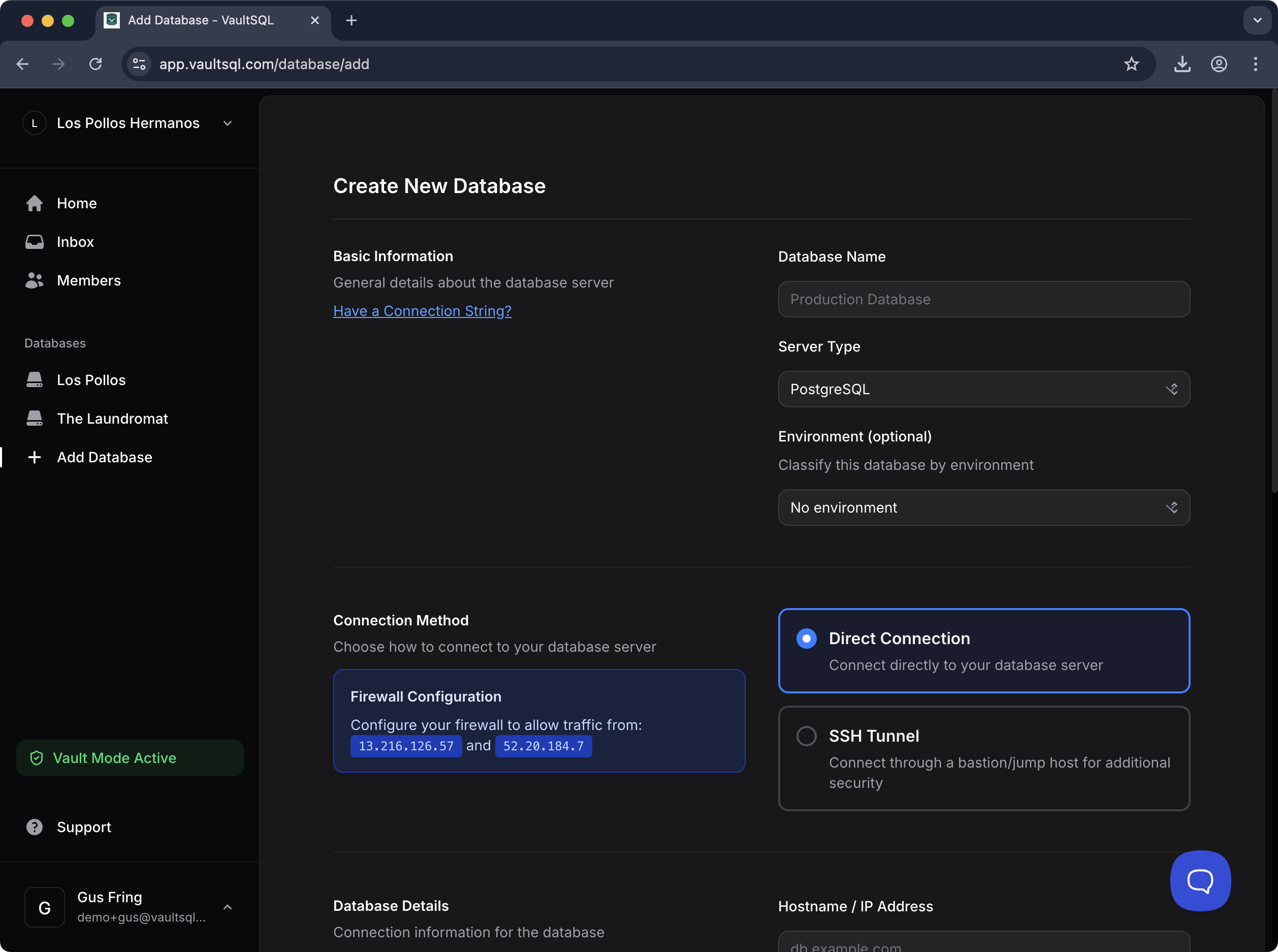Image resolution: width=1278 pixels, height=952 pixels.
Task: Click the Vault Mode Active badge
Action: point(130,758)
